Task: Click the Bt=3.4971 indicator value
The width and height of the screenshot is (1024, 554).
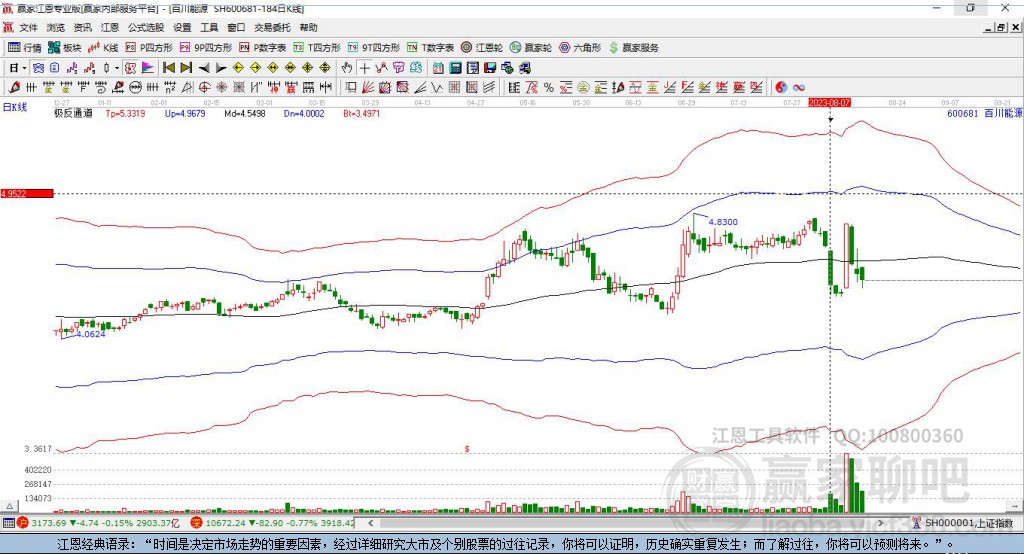Action: [361, 113]
